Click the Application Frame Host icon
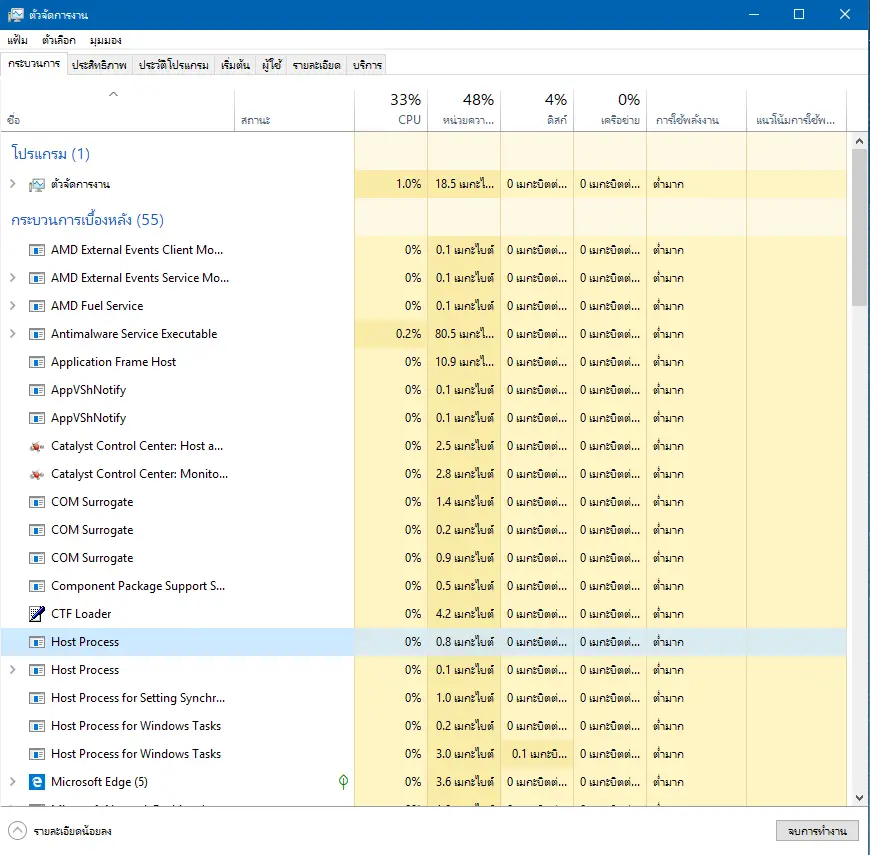 37,362
